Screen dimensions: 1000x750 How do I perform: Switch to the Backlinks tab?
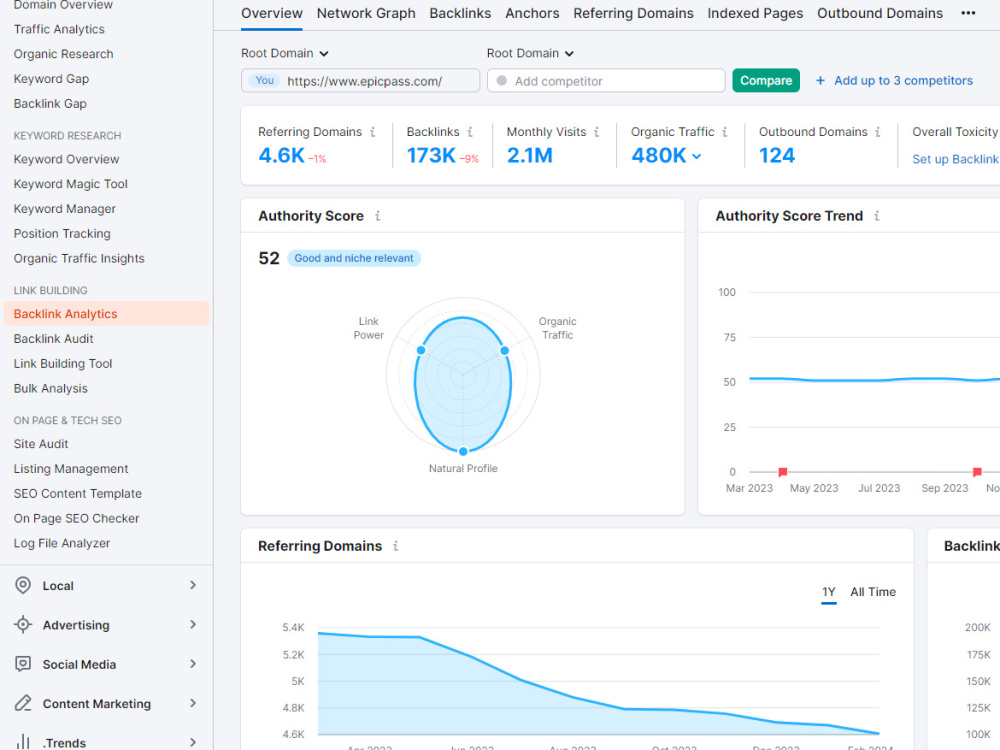460,13
